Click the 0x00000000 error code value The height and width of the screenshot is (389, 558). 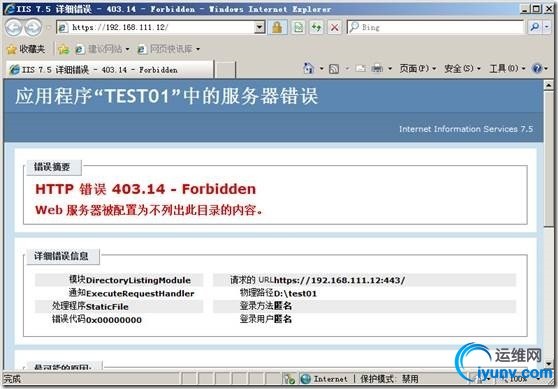[x=114, y=320]
